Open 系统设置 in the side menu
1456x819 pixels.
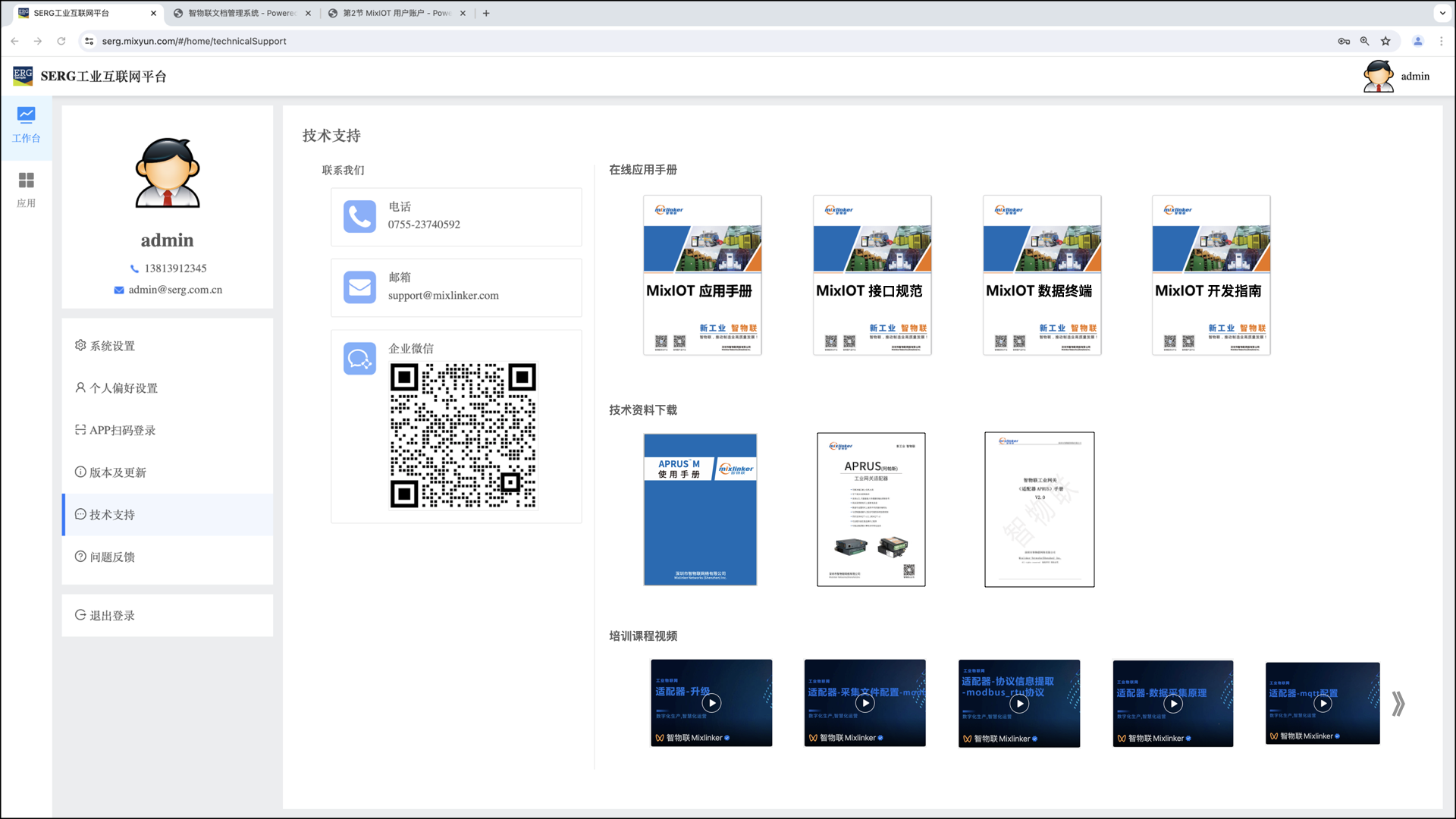point(112,346)
